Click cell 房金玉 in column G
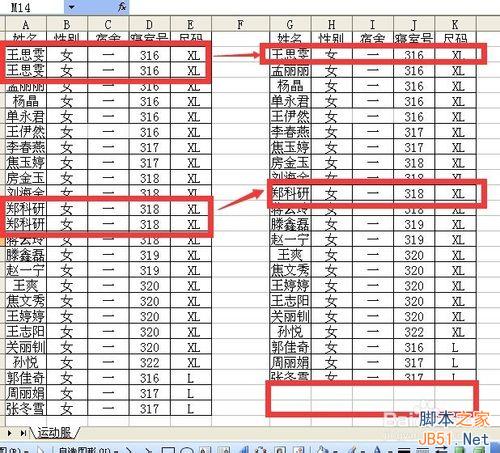Viewport: 500px width, 453px height. coord(290,163)
